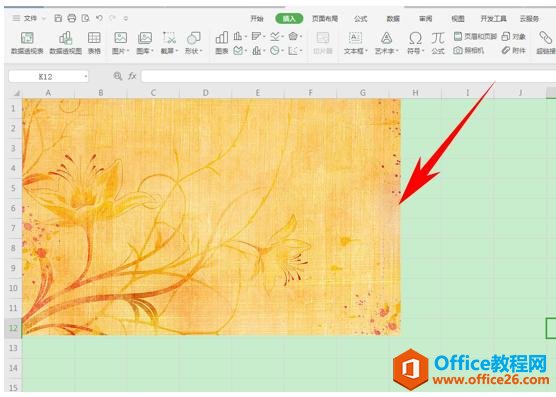Open the 图片 dropdown arrow

(128, 51)
